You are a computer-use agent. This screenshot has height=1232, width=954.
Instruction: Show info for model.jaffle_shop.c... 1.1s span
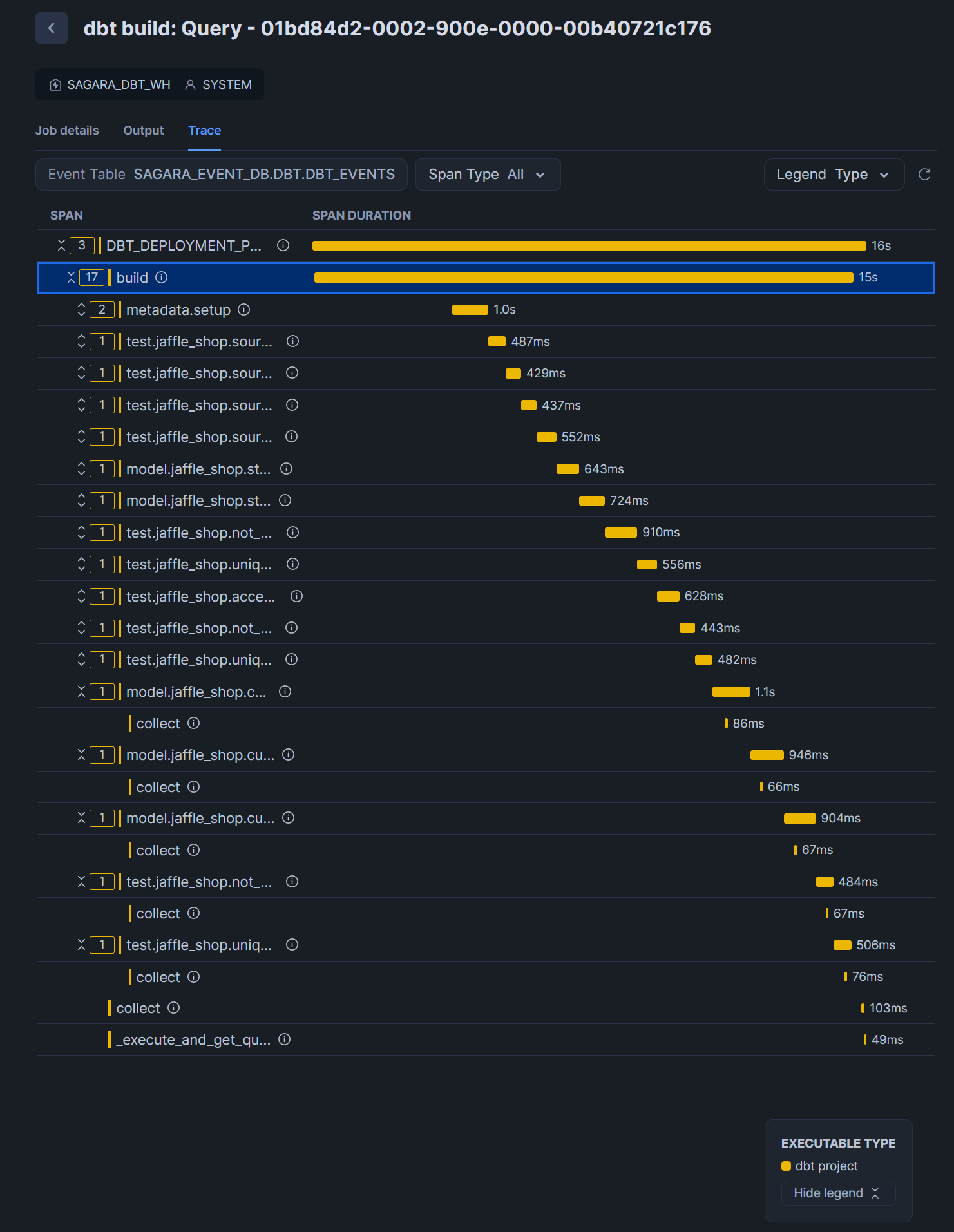pos(285,692)
